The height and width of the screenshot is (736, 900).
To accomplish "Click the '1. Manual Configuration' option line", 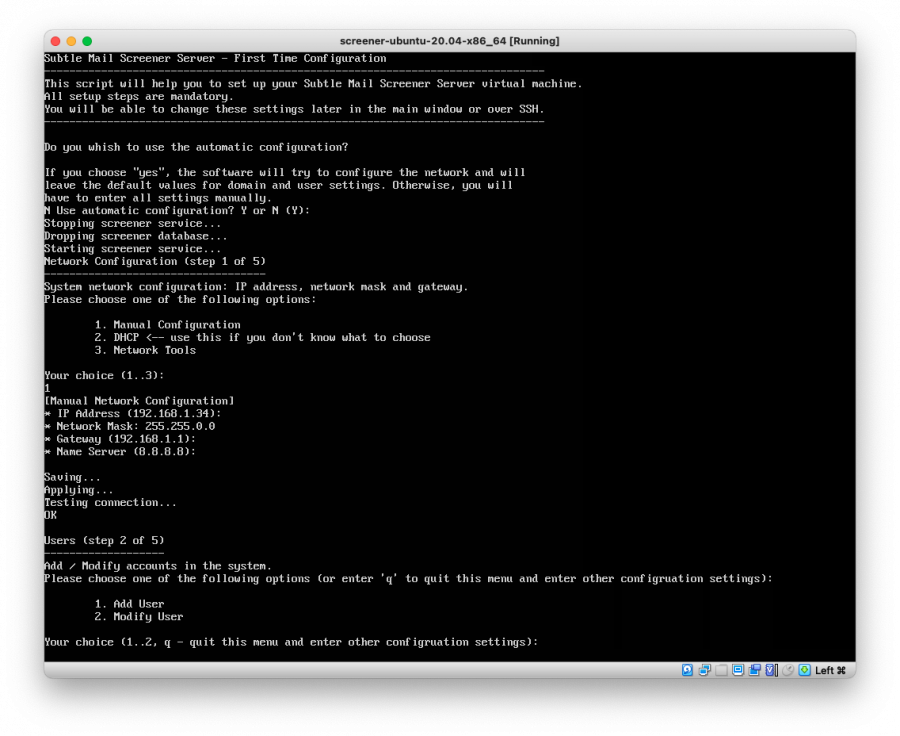I will coord(167,325).
